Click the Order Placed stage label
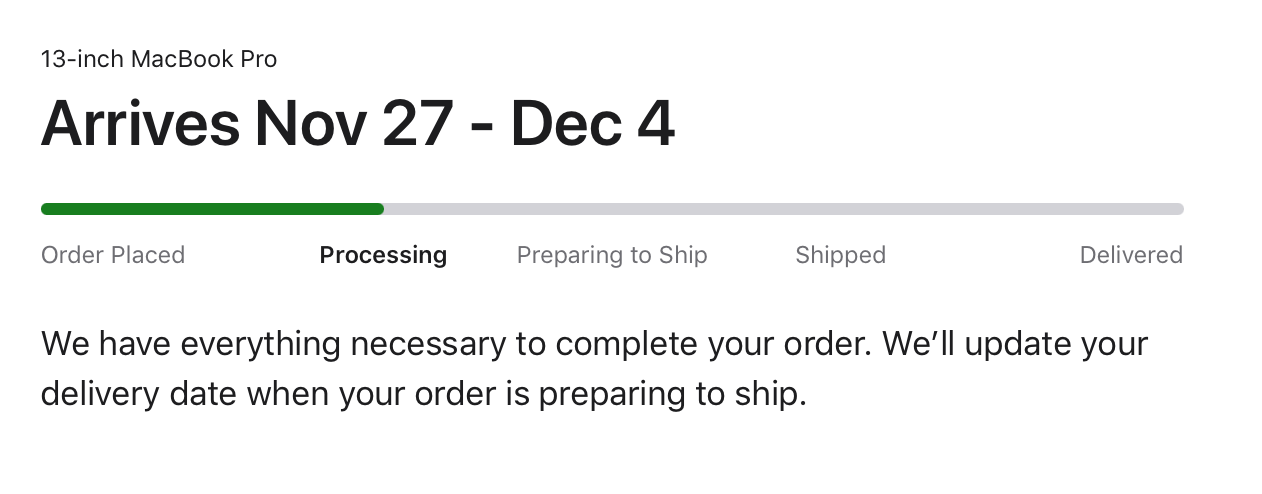The width and height of the screenshot is (1262, 494). tap(113, 255)
